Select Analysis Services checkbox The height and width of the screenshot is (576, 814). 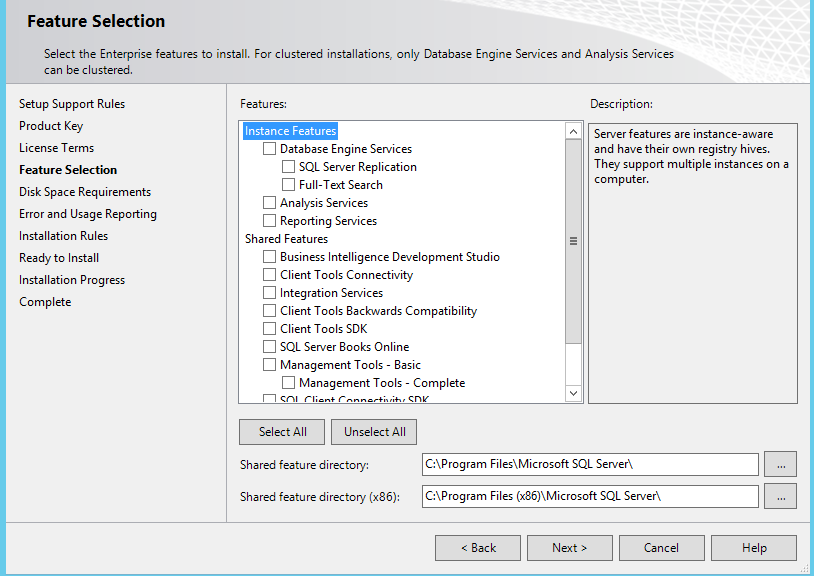(269, 203)
